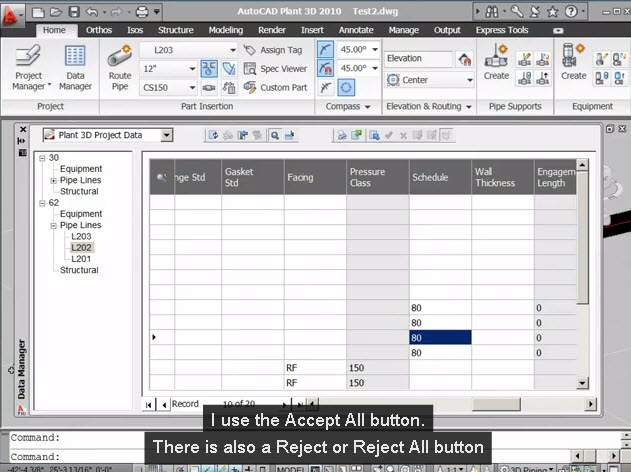Toggle the highlighted pipe fitting insertion button
Viewport: 631px width, 472px height.
(x=209, y=69)
